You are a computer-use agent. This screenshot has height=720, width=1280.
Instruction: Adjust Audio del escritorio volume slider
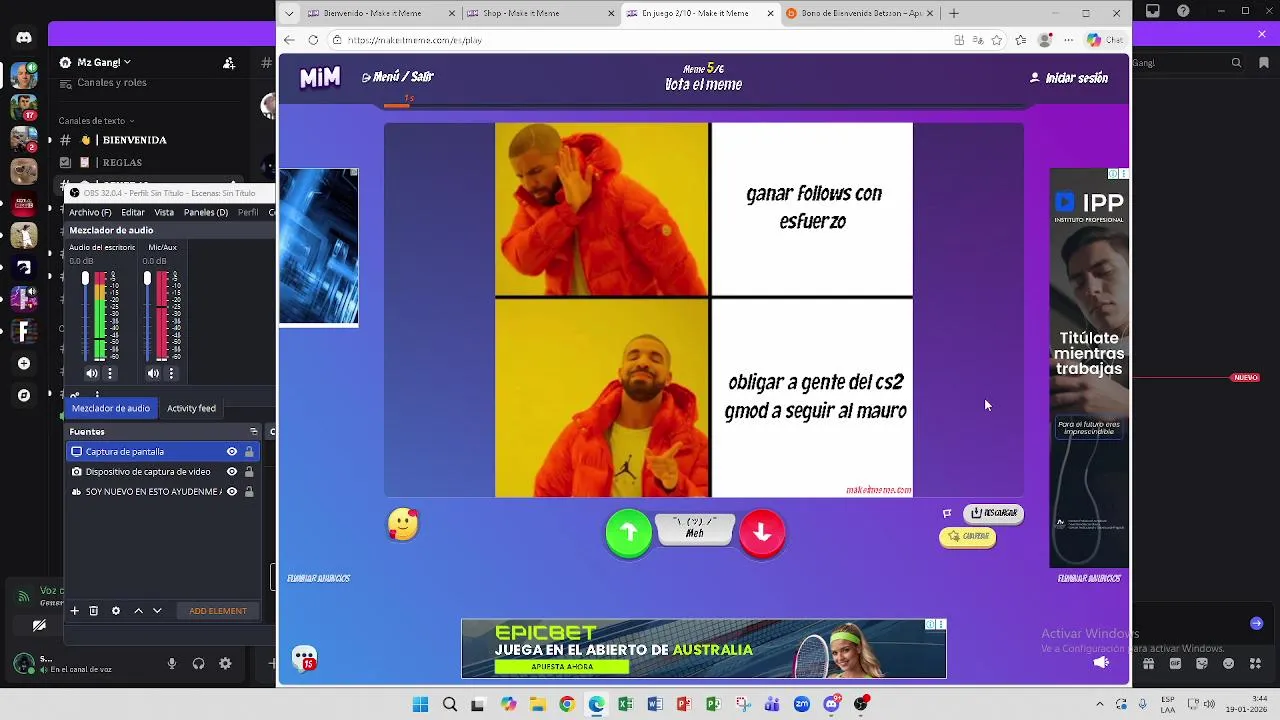[x=86, y=315]
